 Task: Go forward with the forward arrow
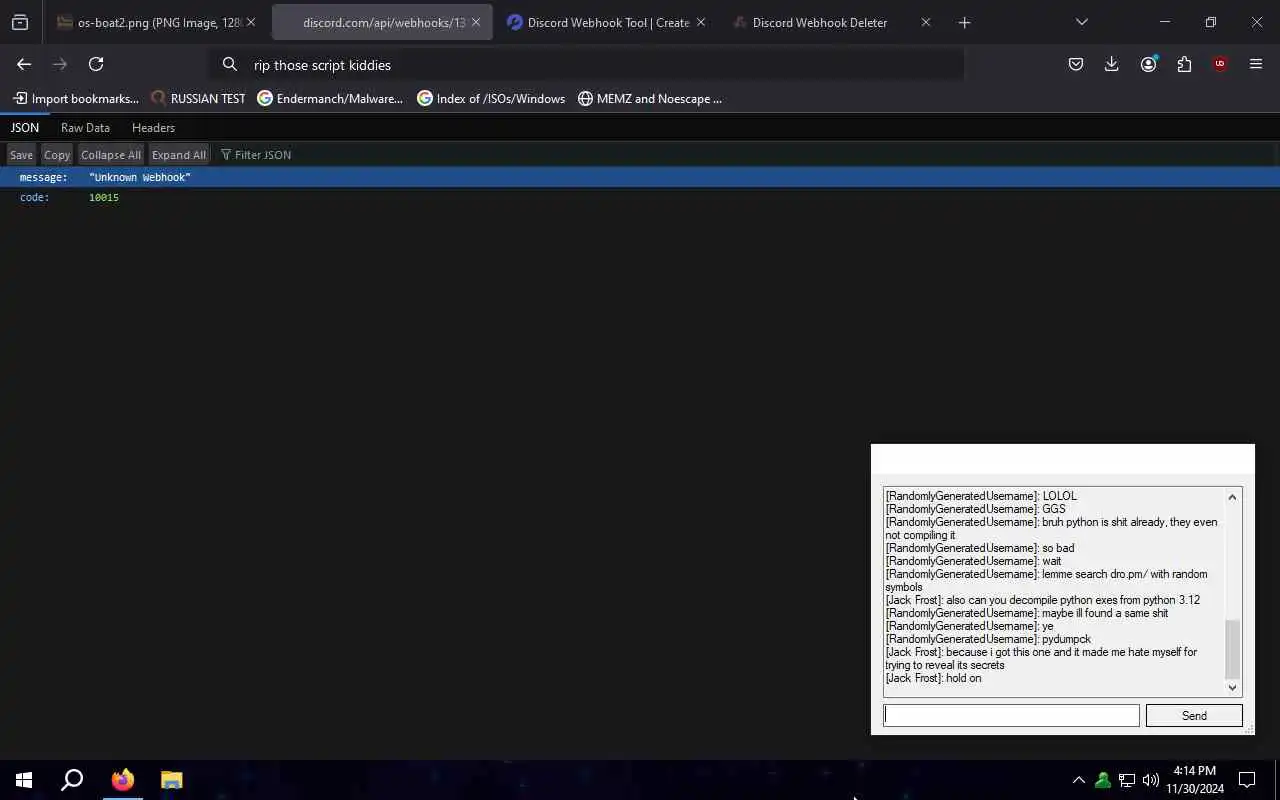coord(60,64)
